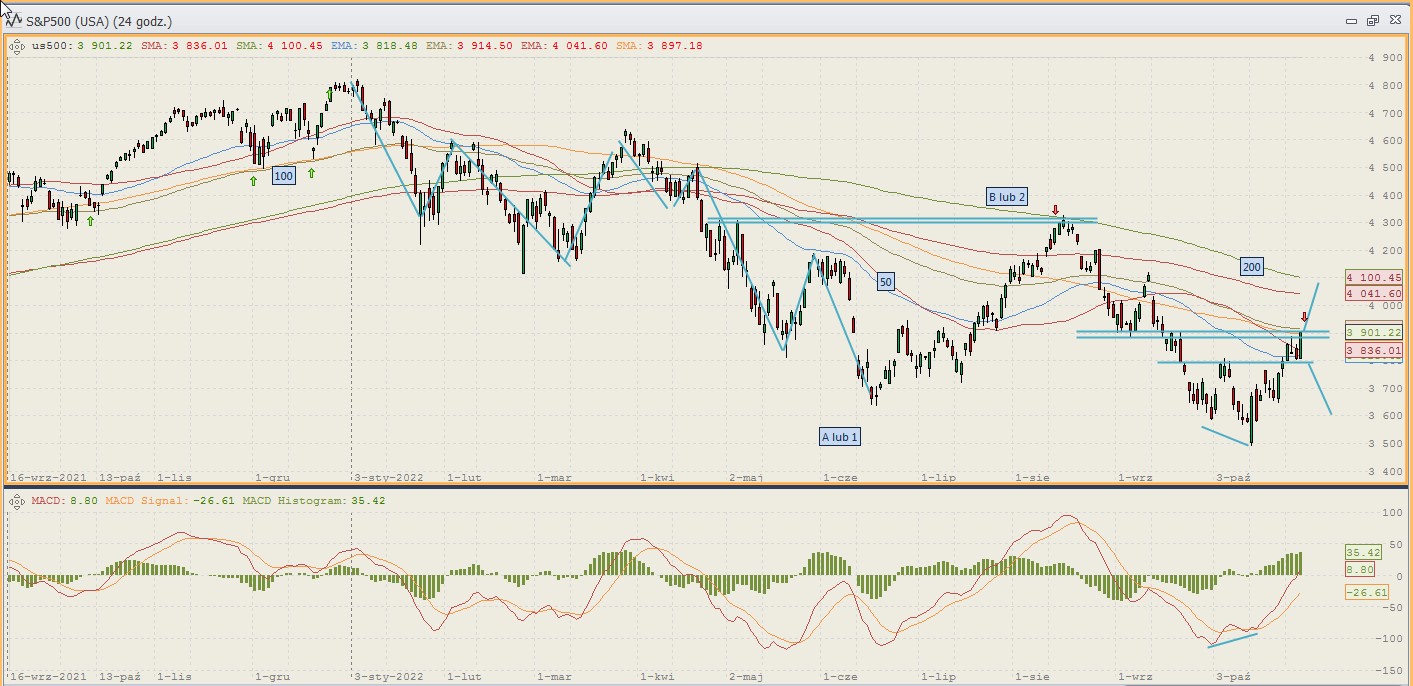The image size is (1413, 686).
Task: Select the red down arrow above B lub 2 peak
Action: tap(1056, 210)
